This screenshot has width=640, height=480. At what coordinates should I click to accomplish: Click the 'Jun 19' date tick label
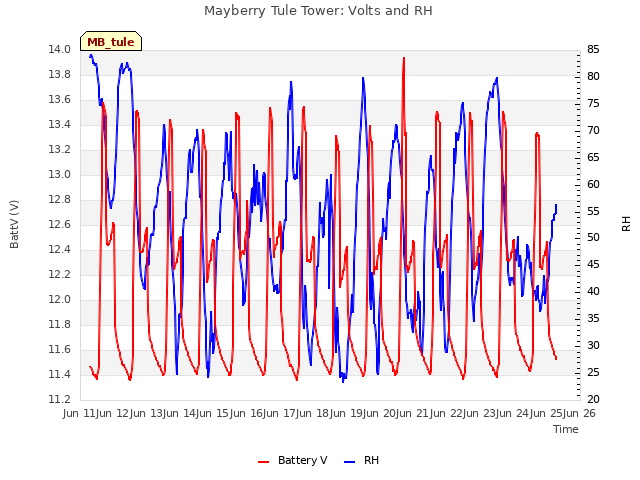[347, 413]
